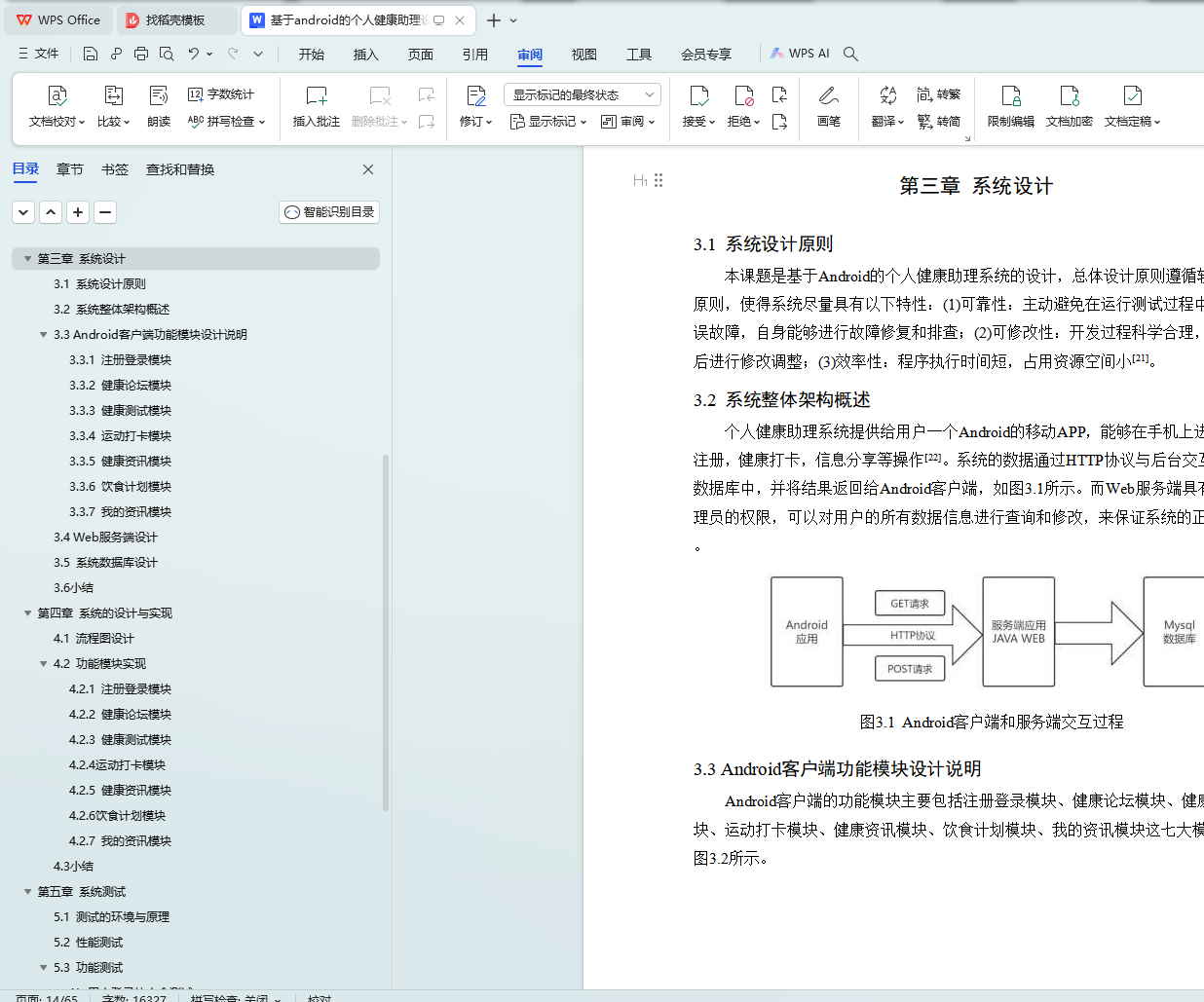Click the Save icon in quick toolbar
Screen dimensions: 1204x1002
pyautogui.click(x=91, y=54)
